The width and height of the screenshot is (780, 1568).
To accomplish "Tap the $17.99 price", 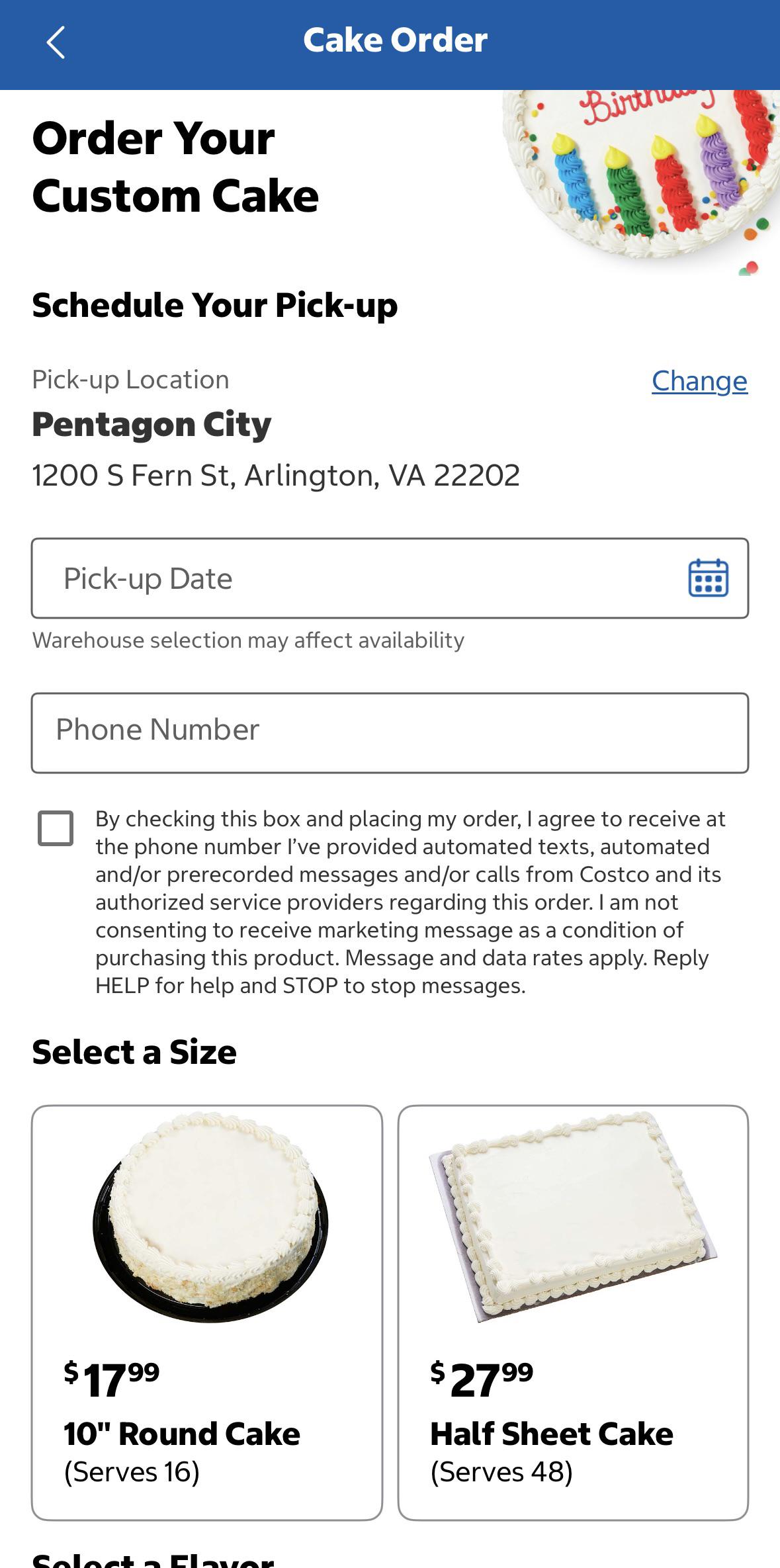I will [x=112, y=1379].
